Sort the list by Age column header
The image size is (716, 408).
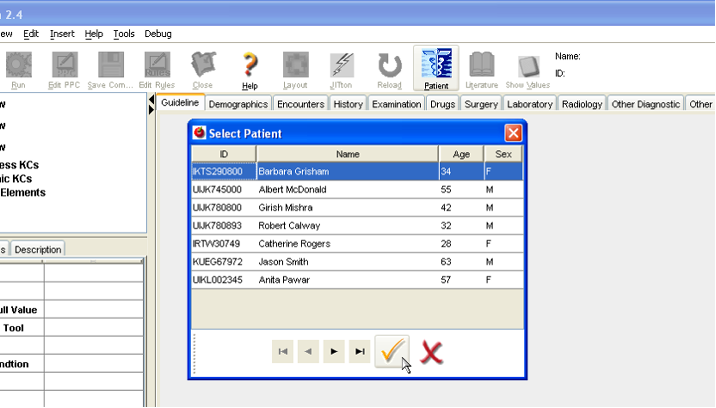(461, 154)
